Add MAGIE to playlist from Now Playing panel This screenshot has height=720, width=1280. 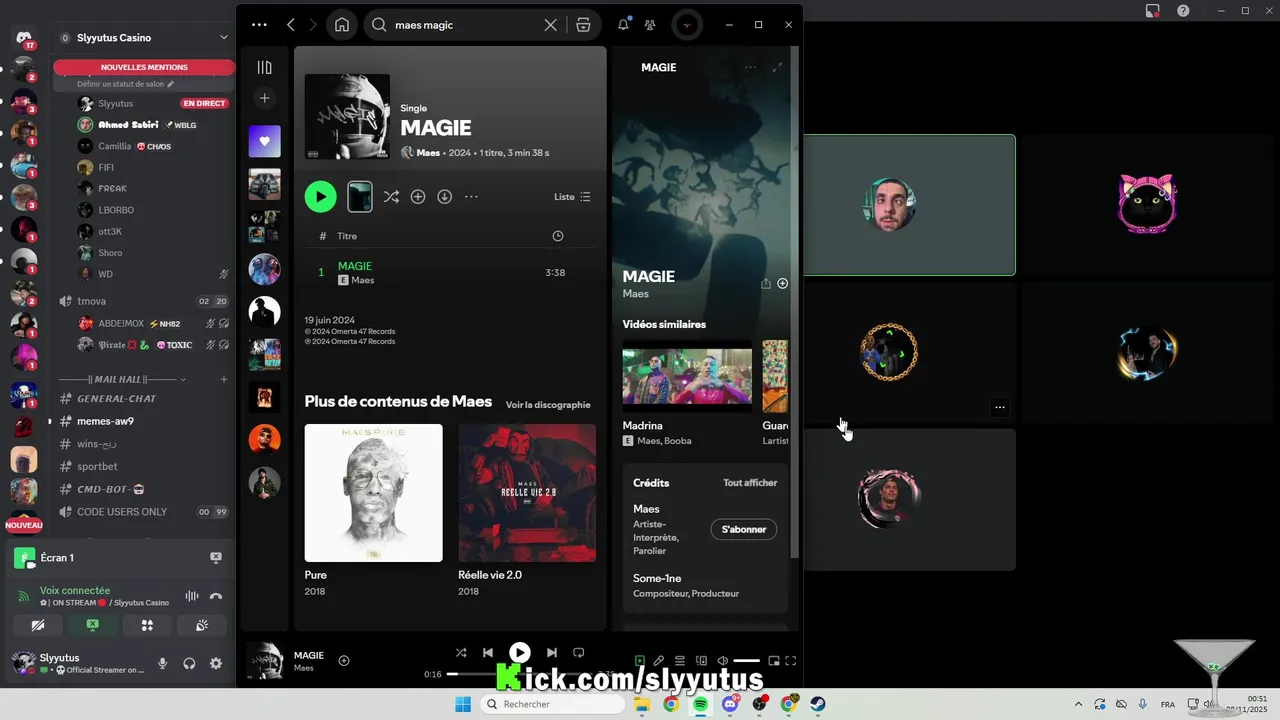point(783,284)
